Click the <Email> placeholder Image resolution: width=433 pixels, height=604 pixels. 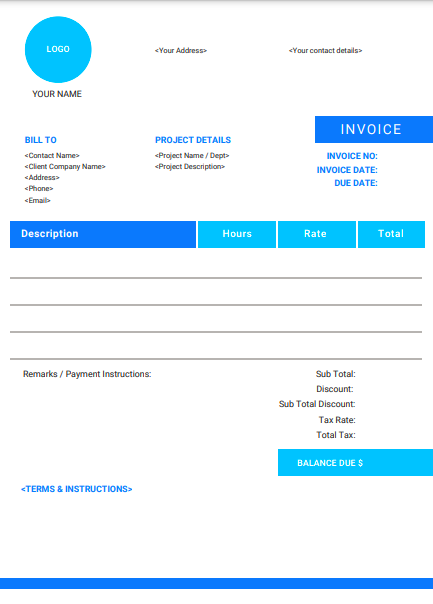click(x=37, y=200)
